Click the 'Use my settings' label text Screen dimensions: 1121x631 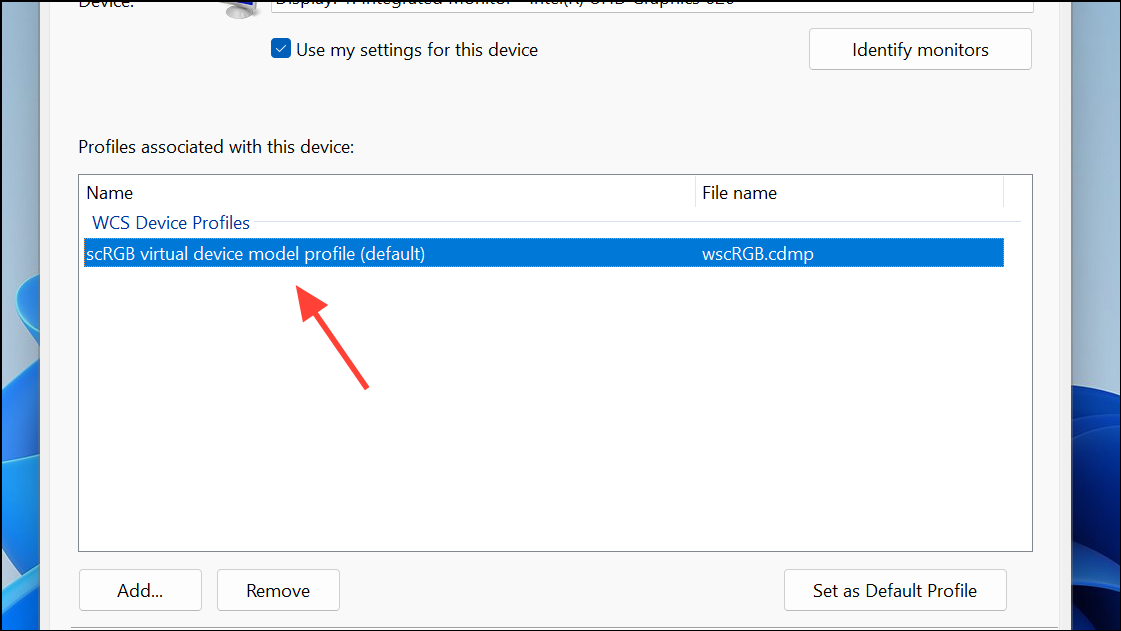pos(417,50)
